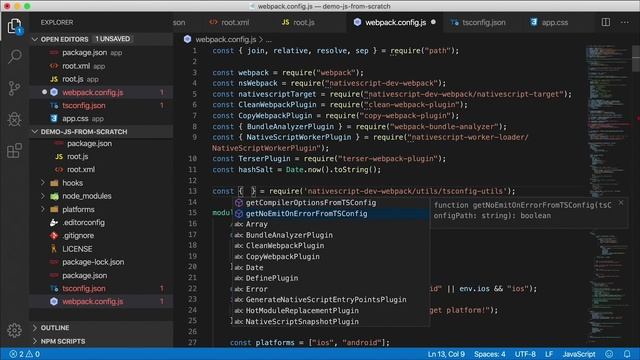Click the method icon beside getCompilerOptionsFromTSConfig
This screenshot has height=360, width=640.
pos(239,202)
